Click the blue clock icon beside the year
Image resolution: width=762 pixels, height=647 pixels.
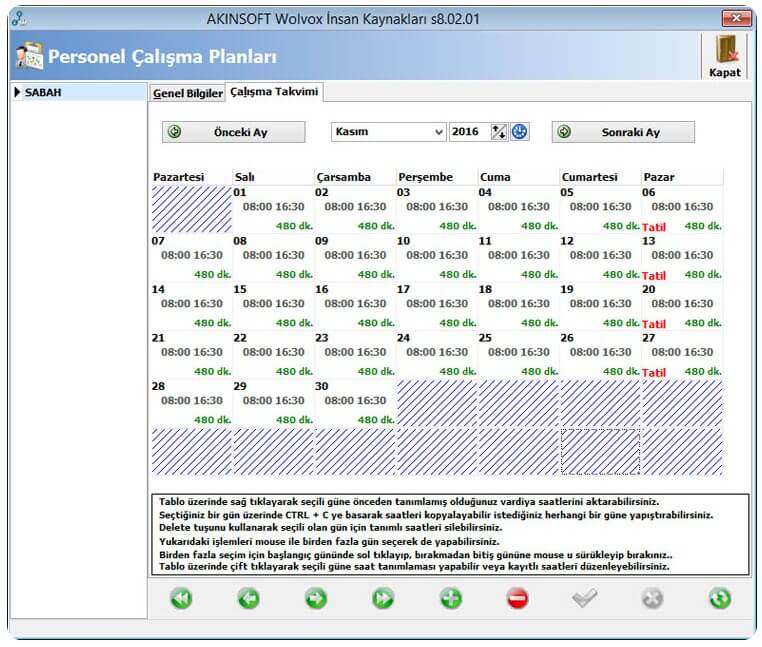click(520, 132)
